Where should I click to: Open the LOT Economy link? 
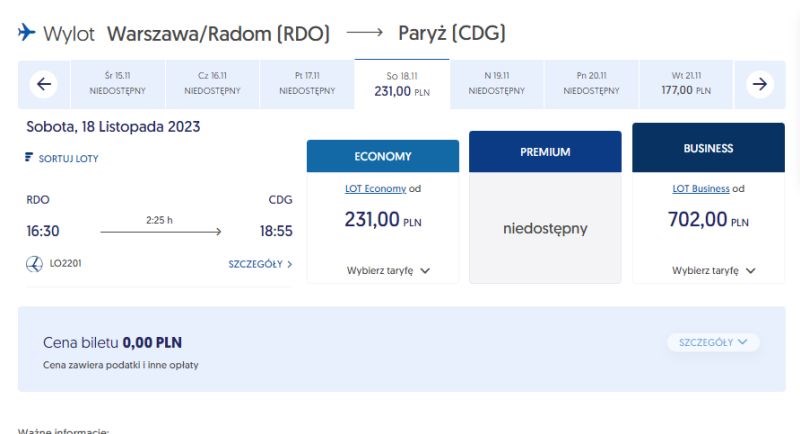click(x=376, y=189)
